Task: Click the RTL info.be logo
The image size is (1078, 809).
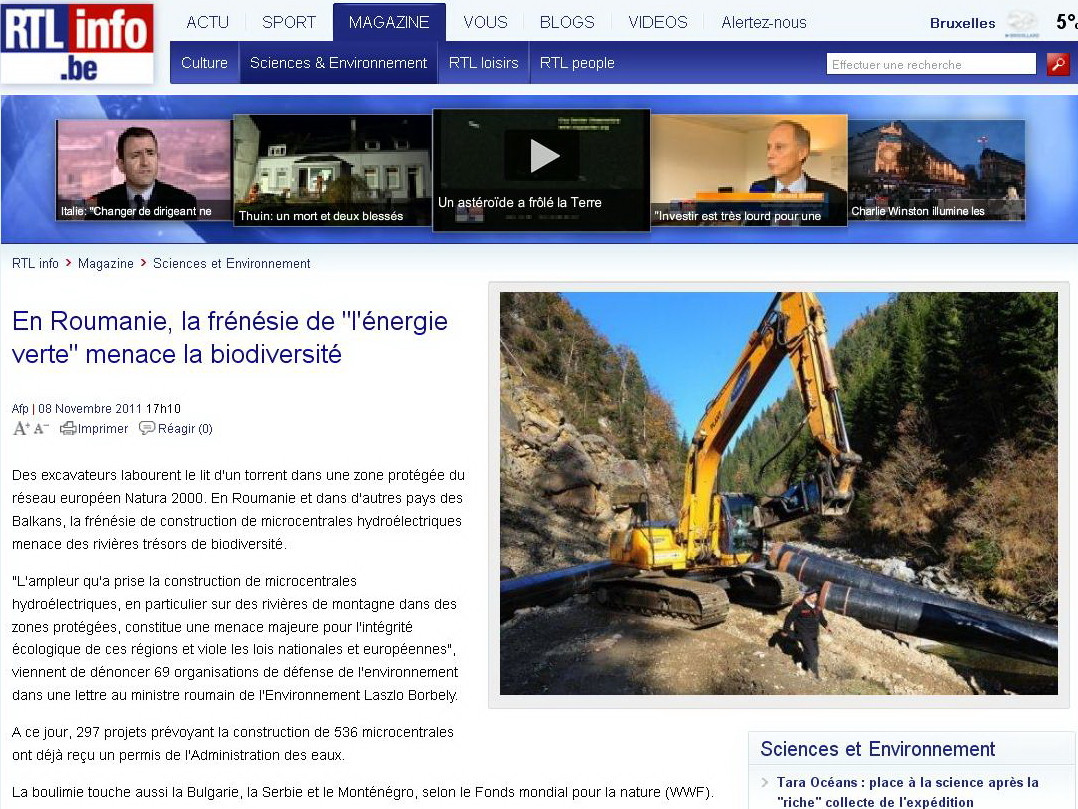Action: point(77,44)
